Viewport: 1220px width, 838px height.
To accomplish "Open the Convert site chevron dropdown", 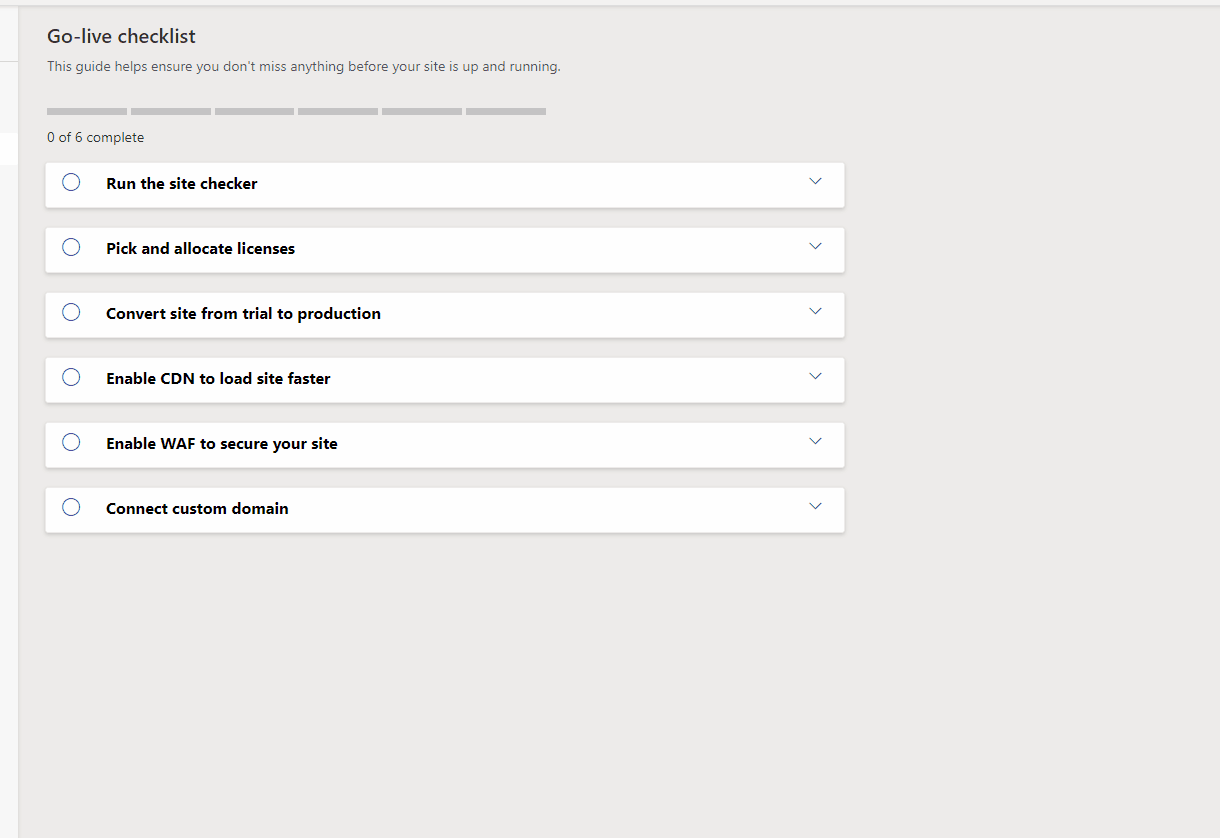I will [815, 311].
